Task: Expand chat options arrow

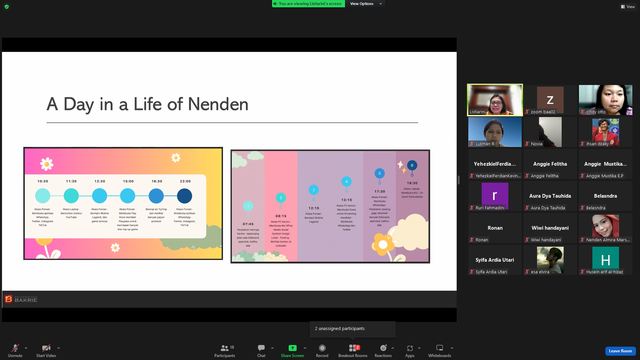Action: 272,348
